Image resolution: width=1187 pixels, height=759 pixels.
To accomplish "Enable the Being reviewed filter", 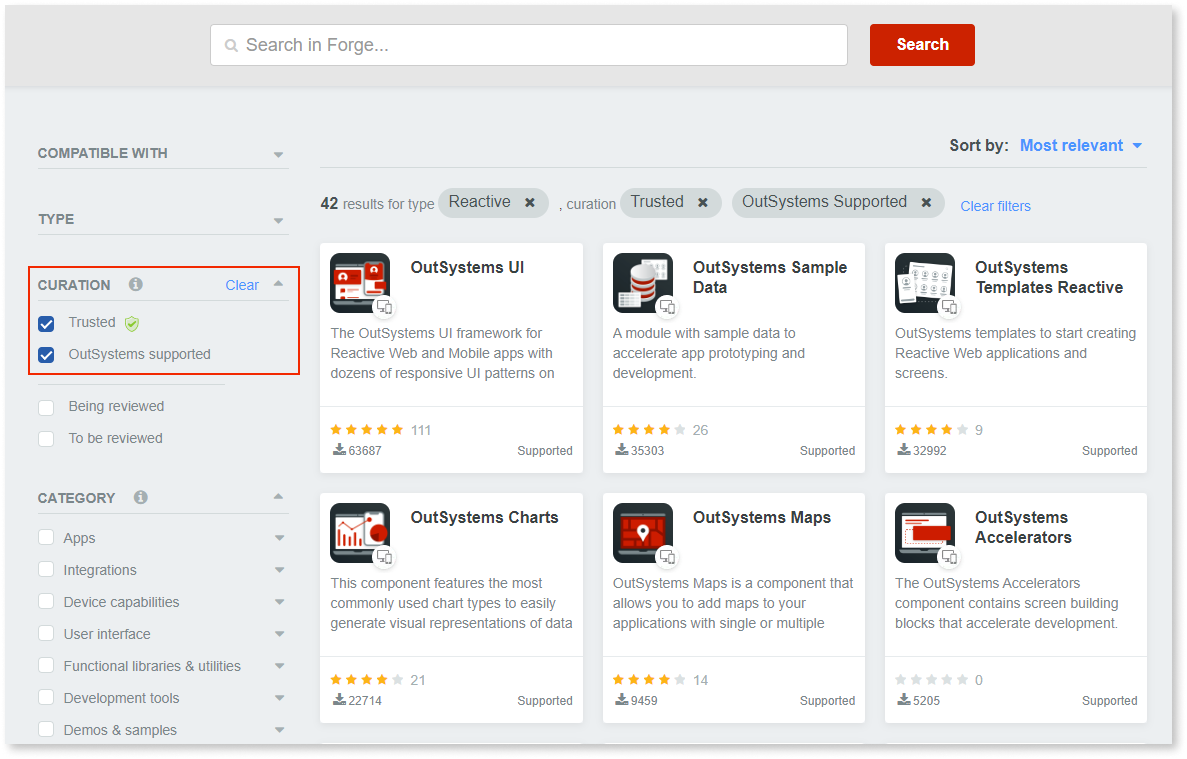I will [45, 406].
